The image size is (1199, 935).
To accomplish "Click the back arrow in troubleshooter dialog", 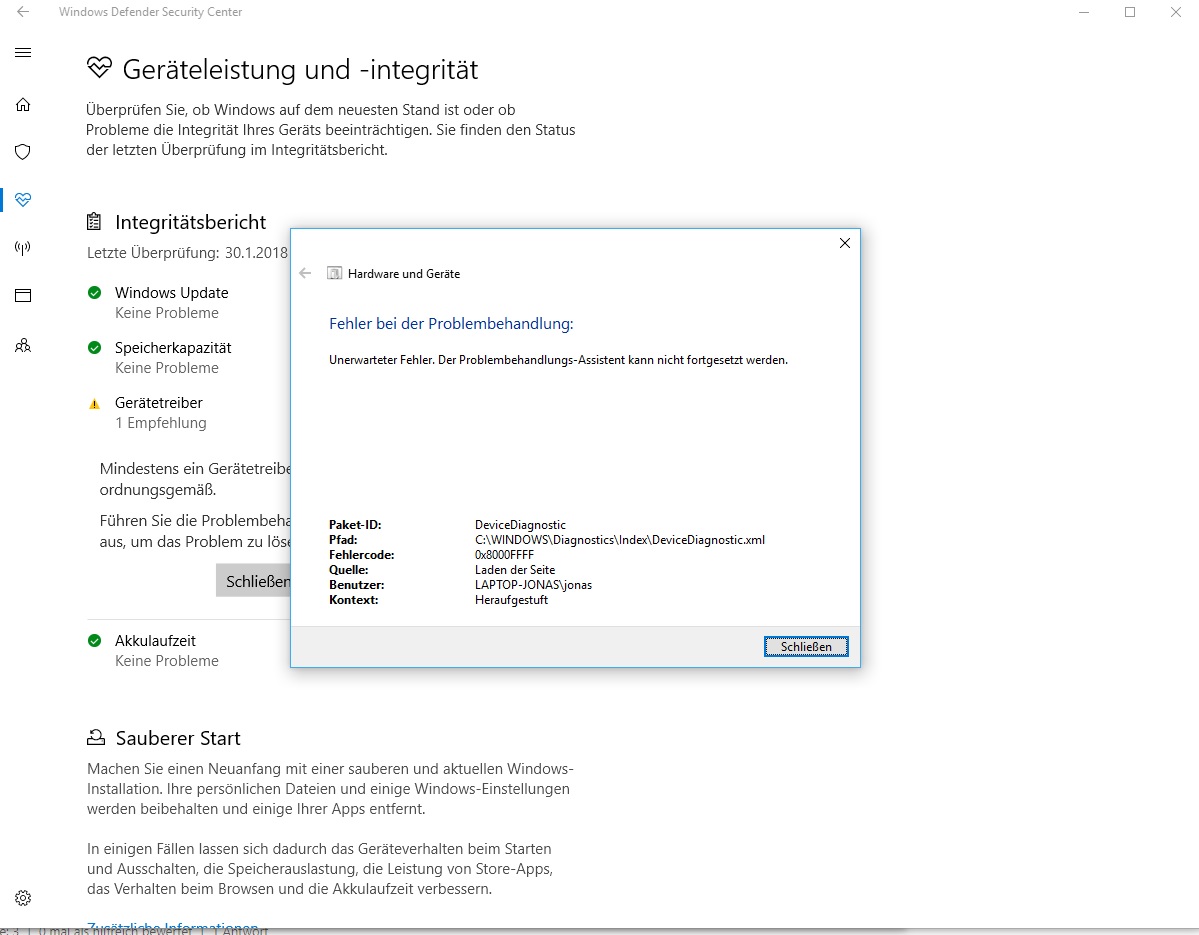I will pyautogui.click(x=305, y=273).
